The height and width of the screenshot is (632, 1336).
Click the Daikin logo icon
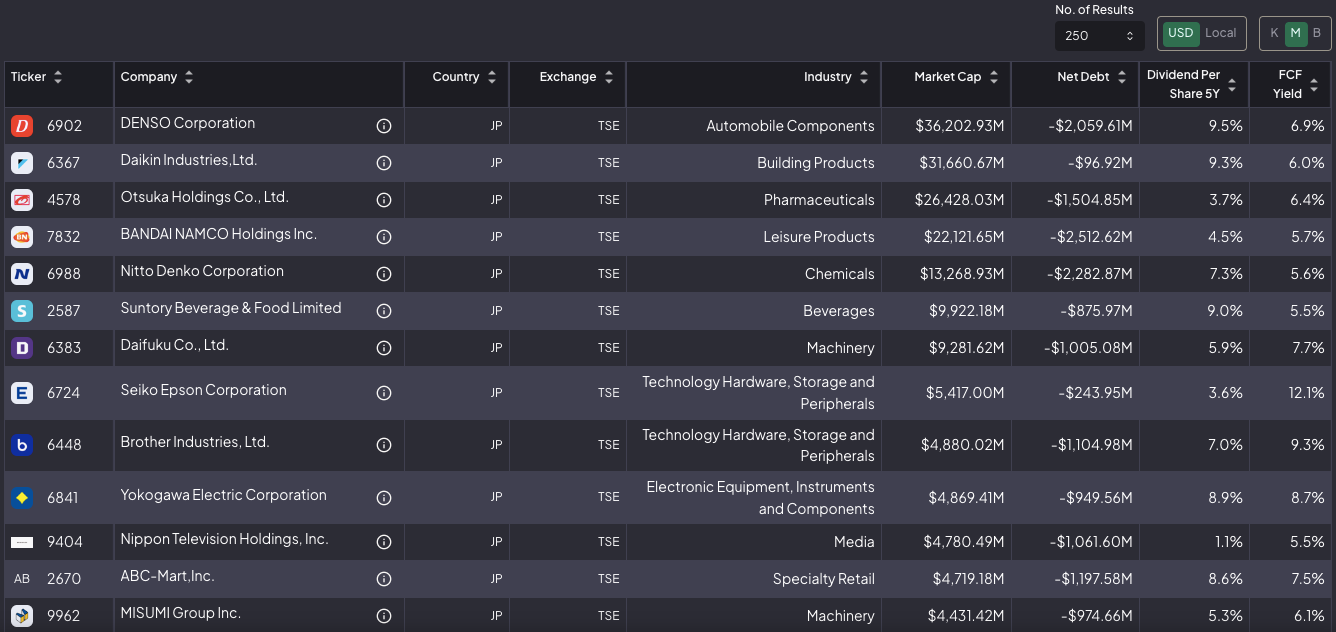(22, 163)
